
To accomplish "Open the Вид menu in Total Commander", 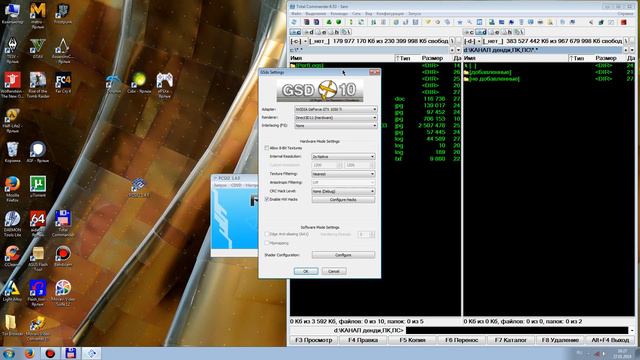I will 369,13.
